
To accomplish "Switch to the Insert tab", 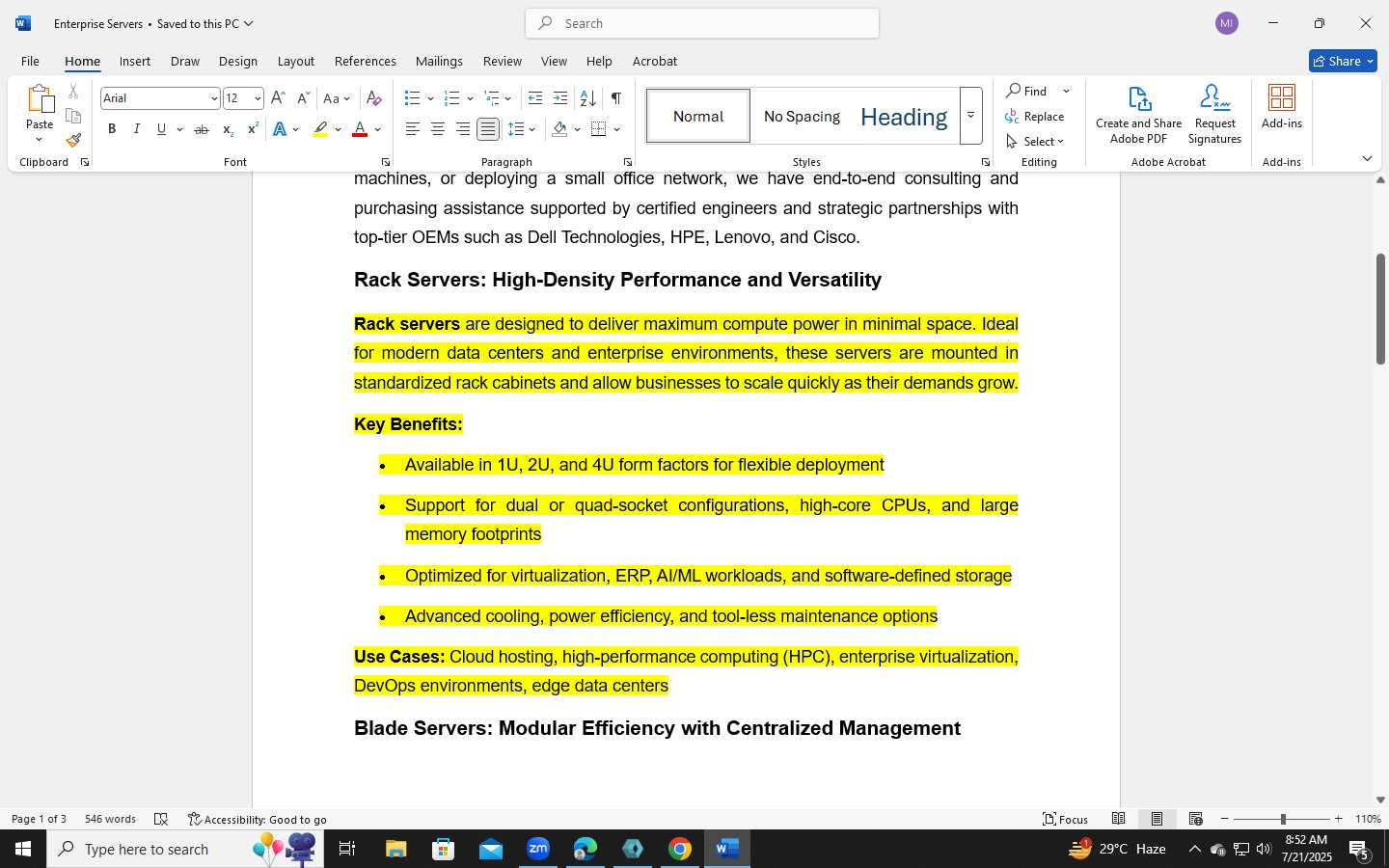I will (135, 61).
